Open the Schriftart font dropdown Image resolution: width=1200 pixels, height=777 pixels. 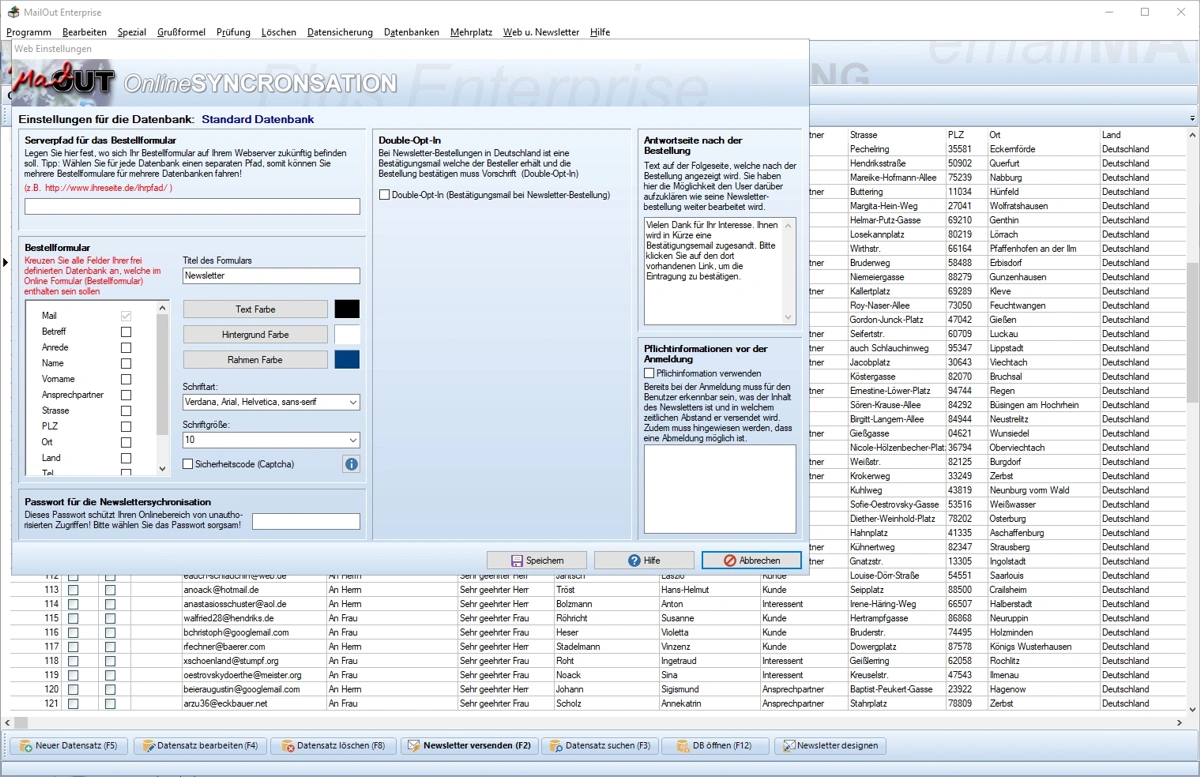click(271, 402)
